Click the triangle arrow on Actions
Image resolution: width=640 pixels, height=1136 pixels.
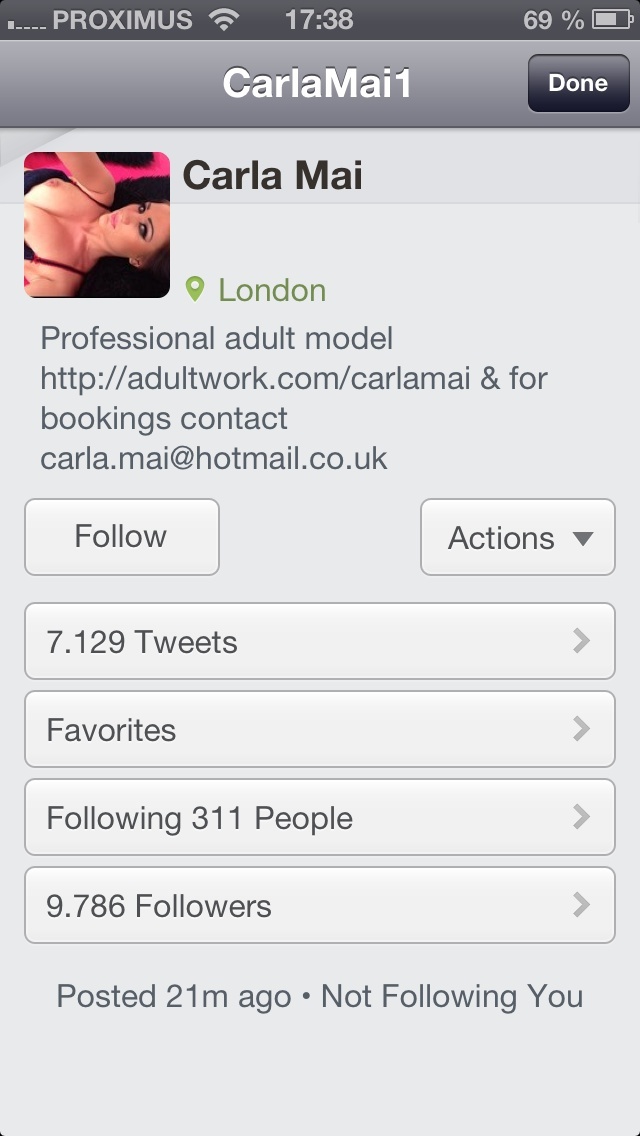click(x=583, y=538)
